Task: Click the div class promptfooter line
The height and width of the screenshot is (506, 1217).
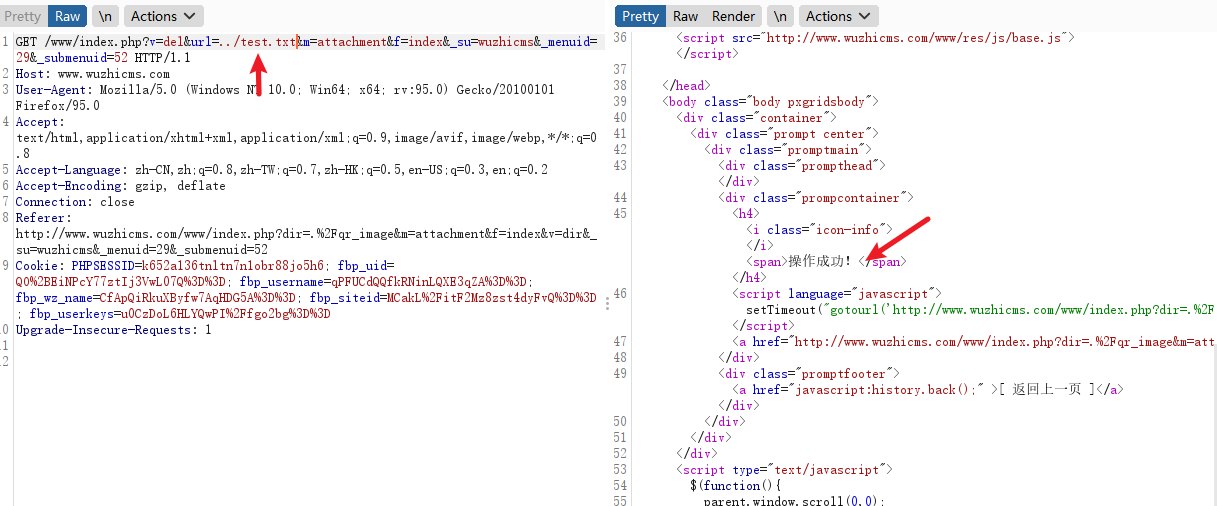Action: (809, 374)
